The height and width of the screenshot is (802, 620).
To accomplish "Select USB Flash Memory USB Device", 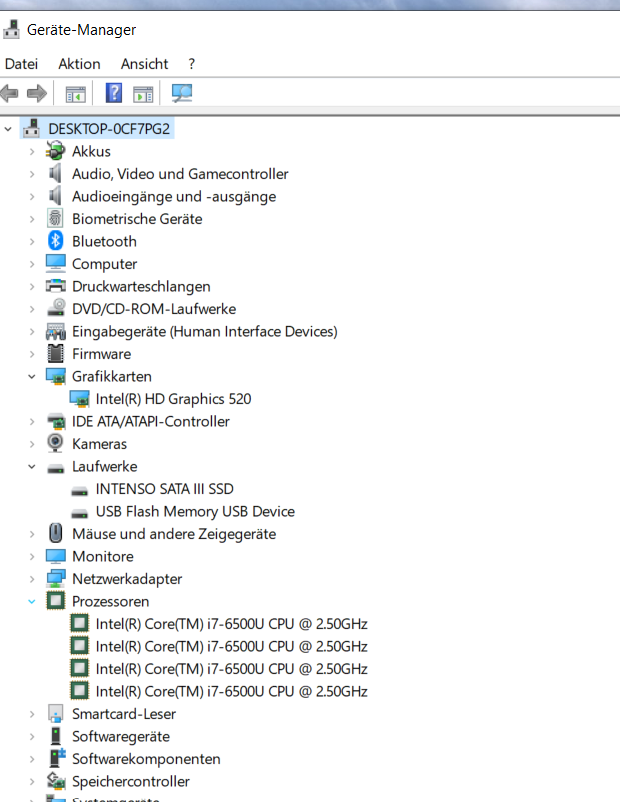I will coord(195,511).
